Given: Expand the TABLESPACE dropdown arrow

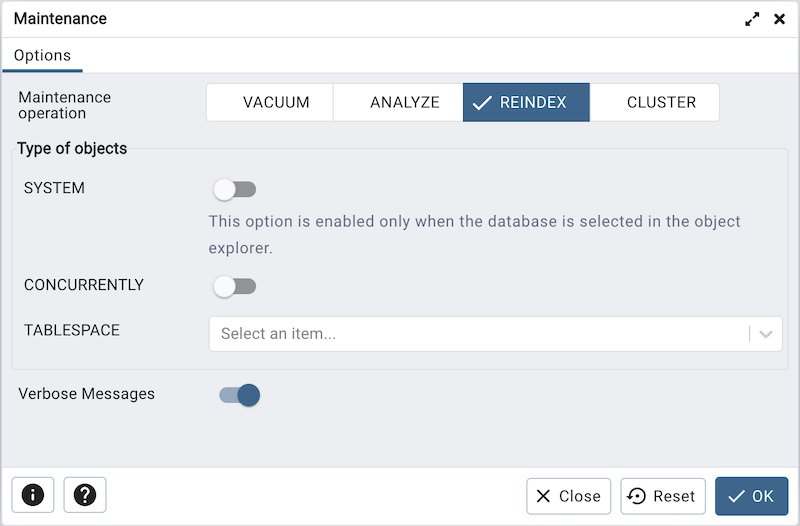Looking at the screenshot, I should pos(767,334).
